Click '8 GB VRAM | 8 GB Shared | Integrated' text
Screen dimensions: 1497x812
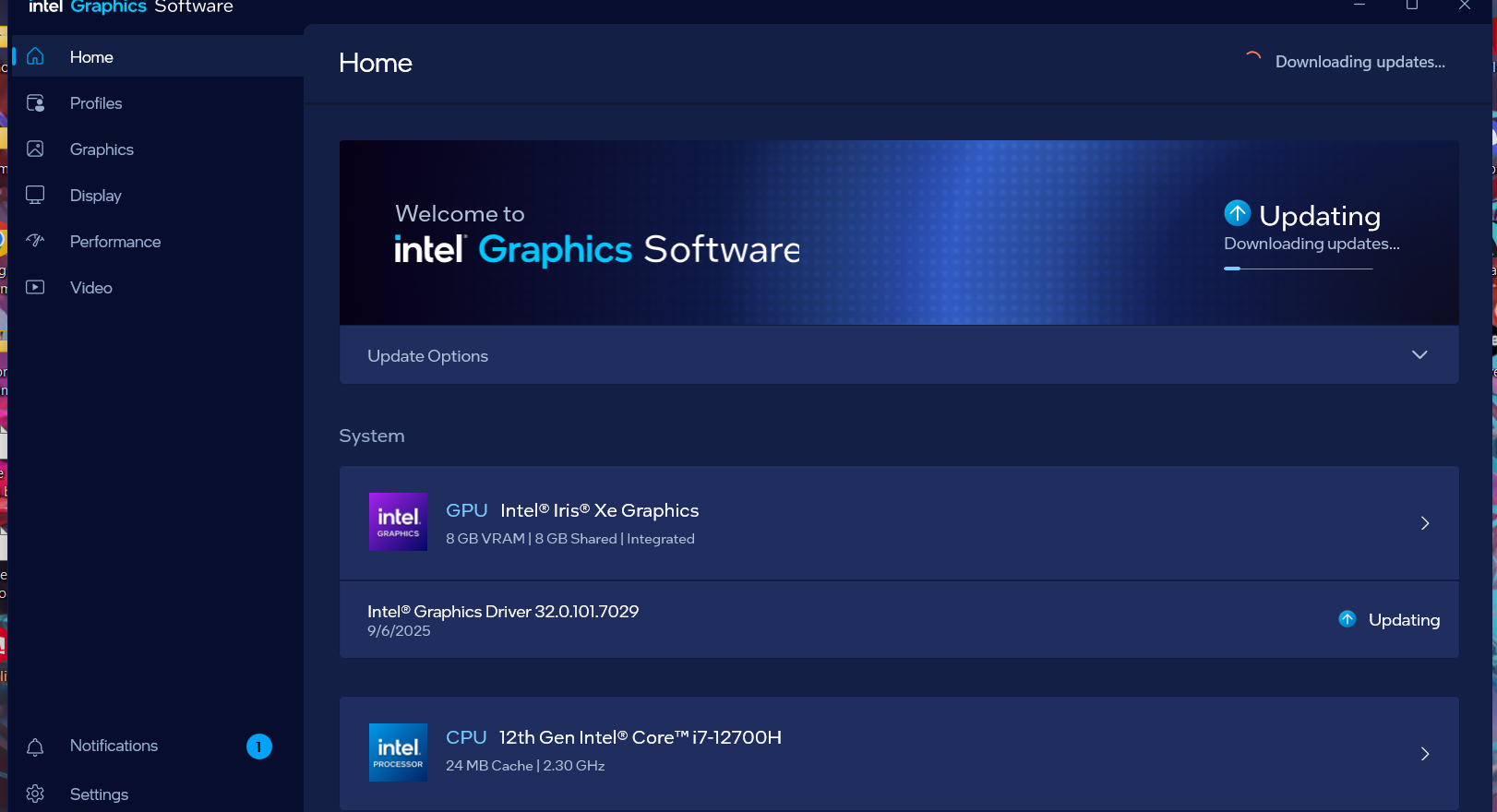pos(570,539)
